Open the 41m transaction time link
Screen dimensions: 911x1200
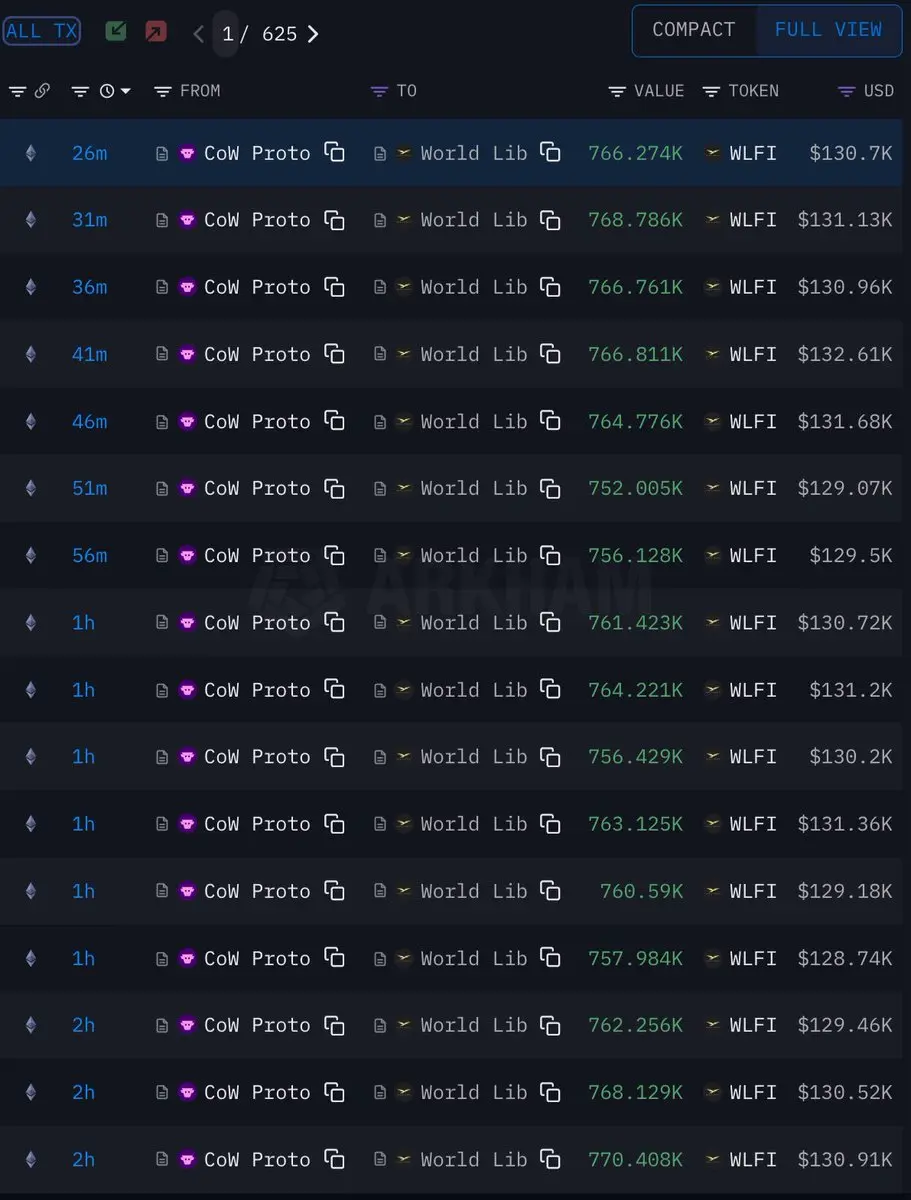[90, 354]
